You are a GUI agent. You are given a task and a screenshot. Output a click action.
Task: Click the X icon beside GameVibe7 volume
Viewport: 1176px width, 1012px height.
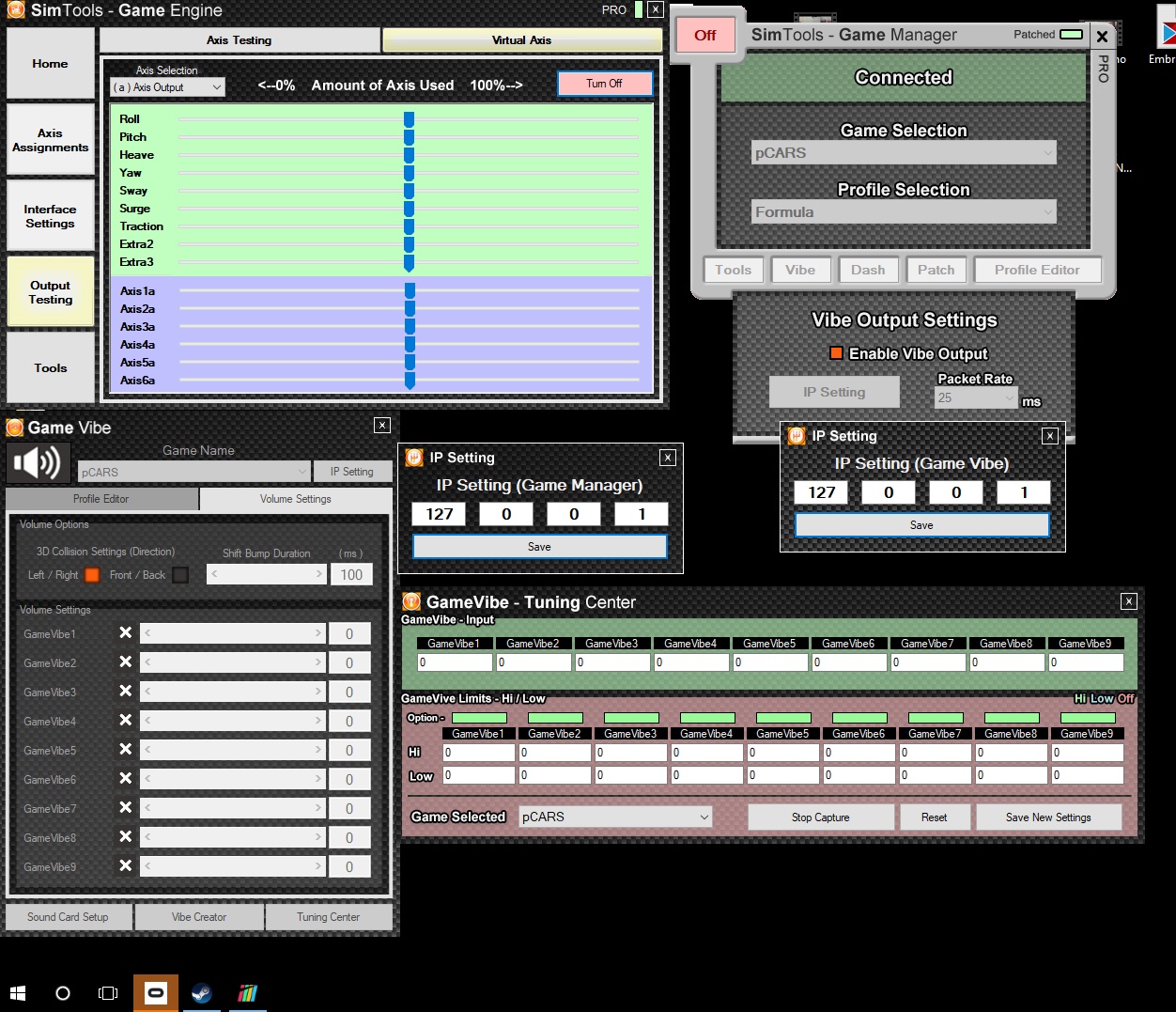(125, 808)
